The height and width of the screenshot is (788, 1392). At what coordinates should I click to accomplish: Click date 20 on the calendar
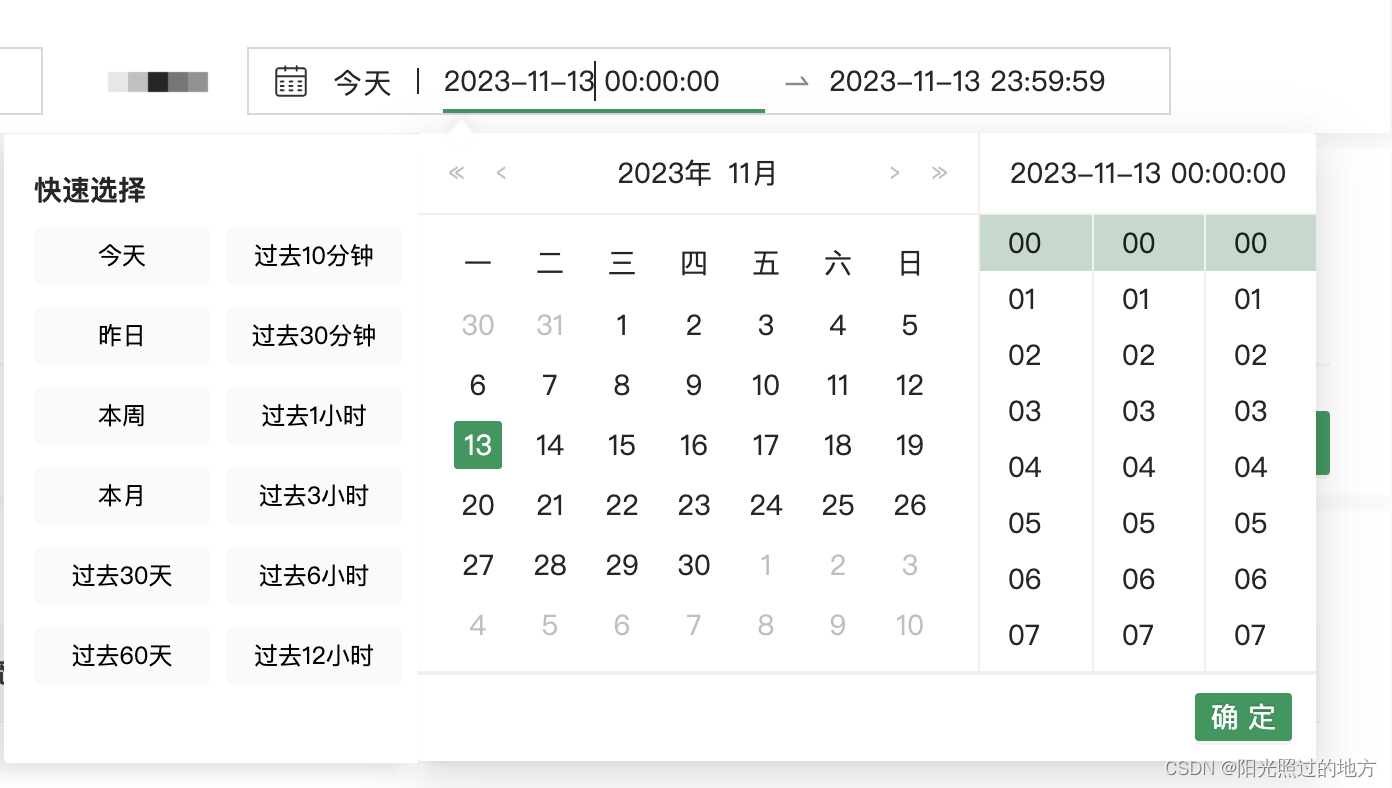point(477,505)
